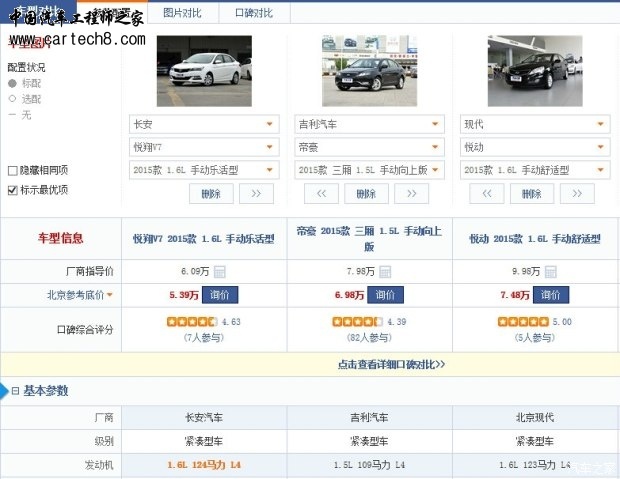Open the 悦动 series dropdown
Image resolution: width=620 pixels, height=479 pixels.
tap(535, 147)
